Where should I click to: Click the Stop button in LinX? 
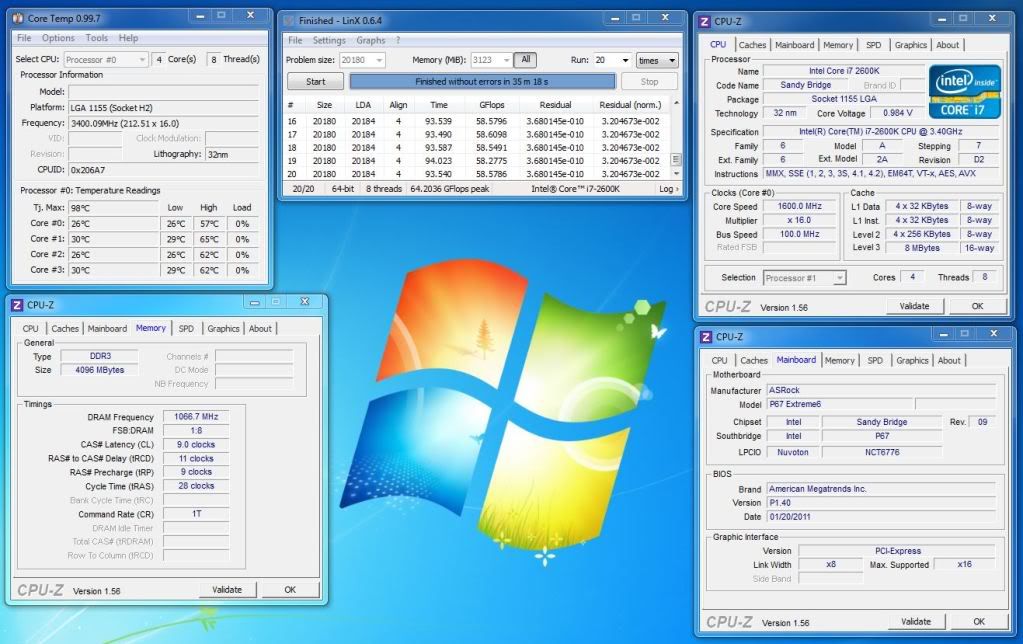tap(649, 82)
